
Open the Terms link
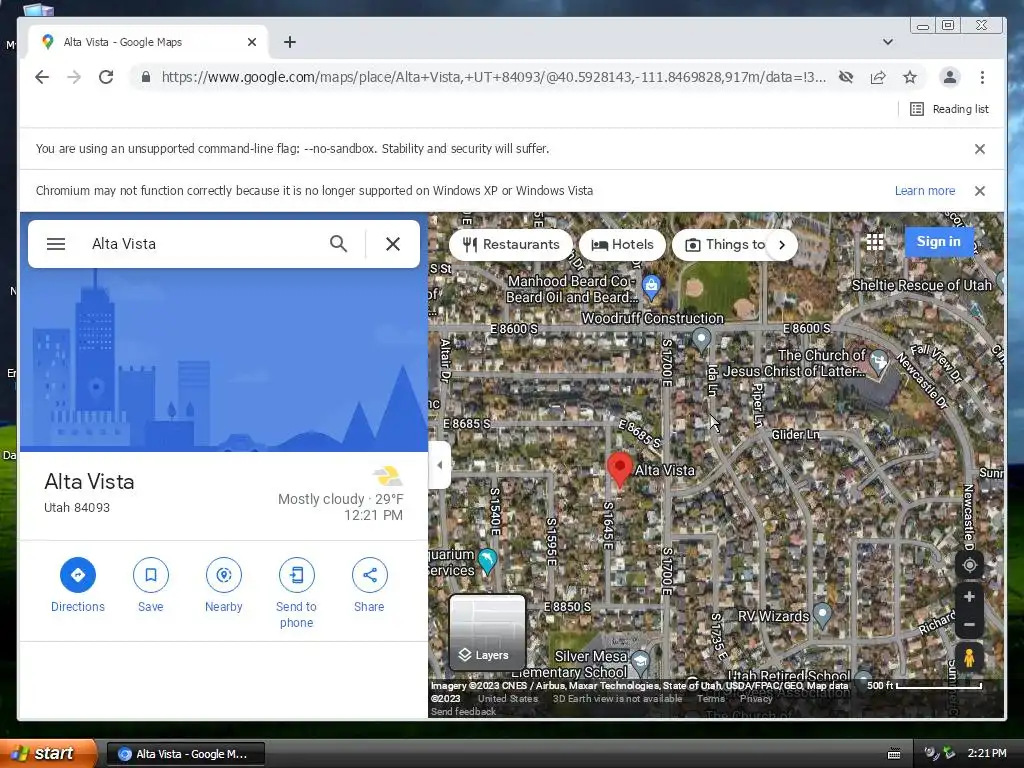(x=711, y=699)
